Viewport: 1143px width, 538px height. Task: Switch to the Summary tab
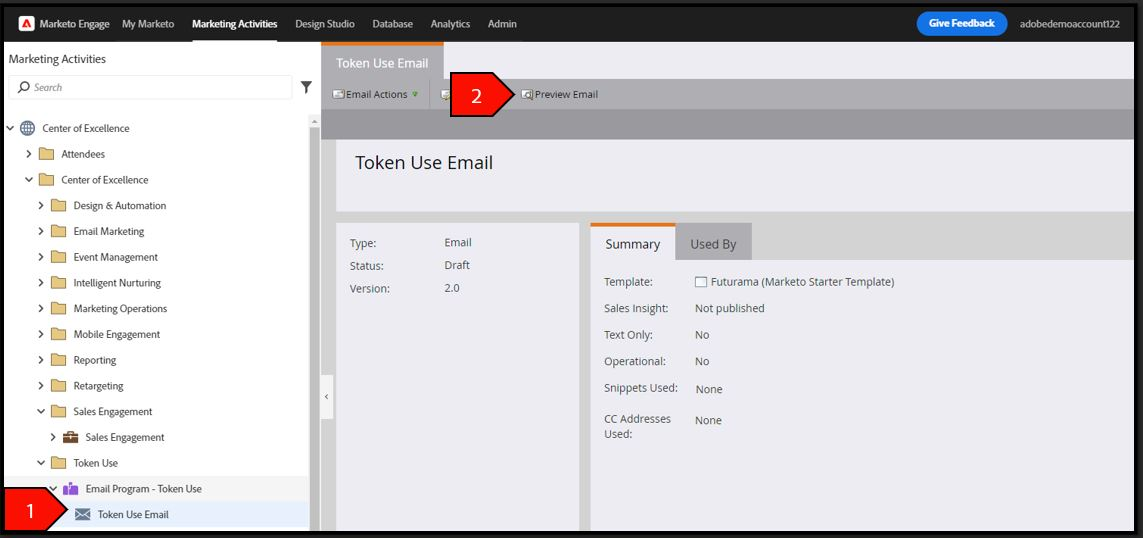click(633, 243)
